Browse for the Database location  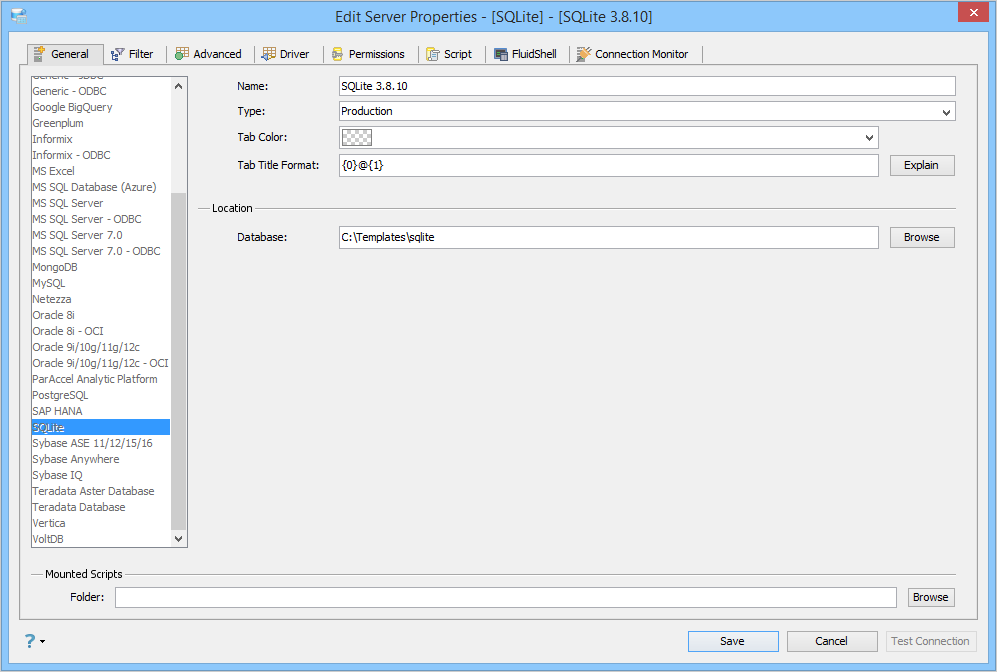922,237
